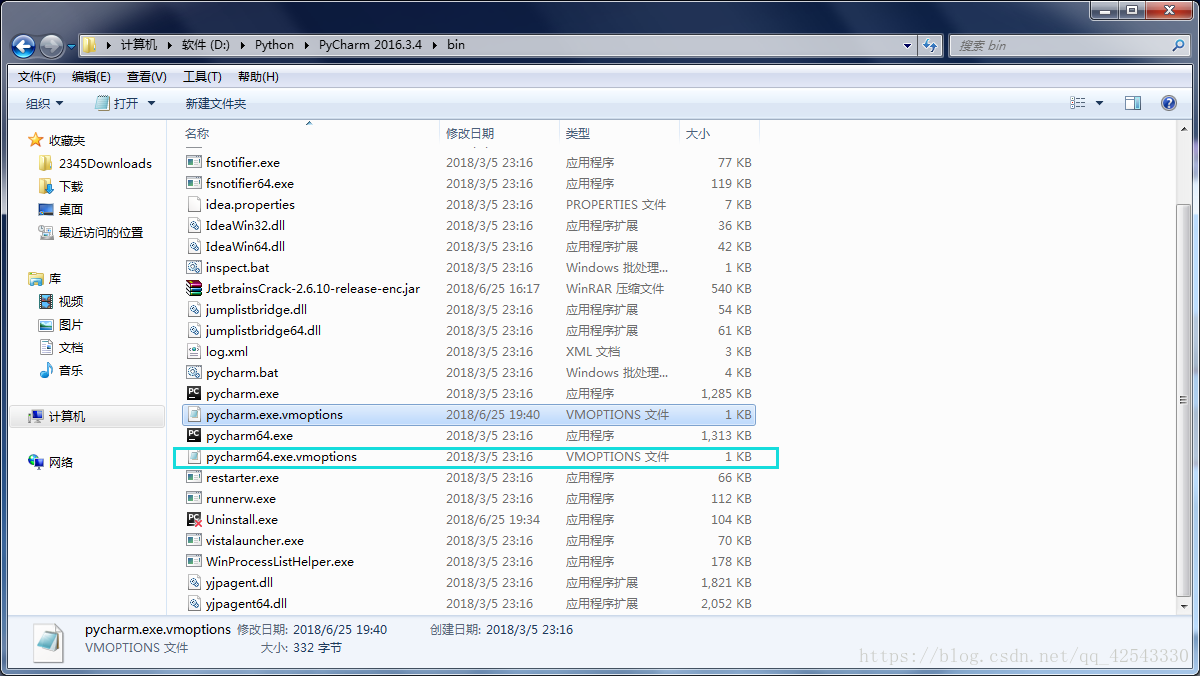Viewport: 1200px width, 676px height.
Task: Go to 软件 (D:) in address path
Action: (x=205, y=45)
